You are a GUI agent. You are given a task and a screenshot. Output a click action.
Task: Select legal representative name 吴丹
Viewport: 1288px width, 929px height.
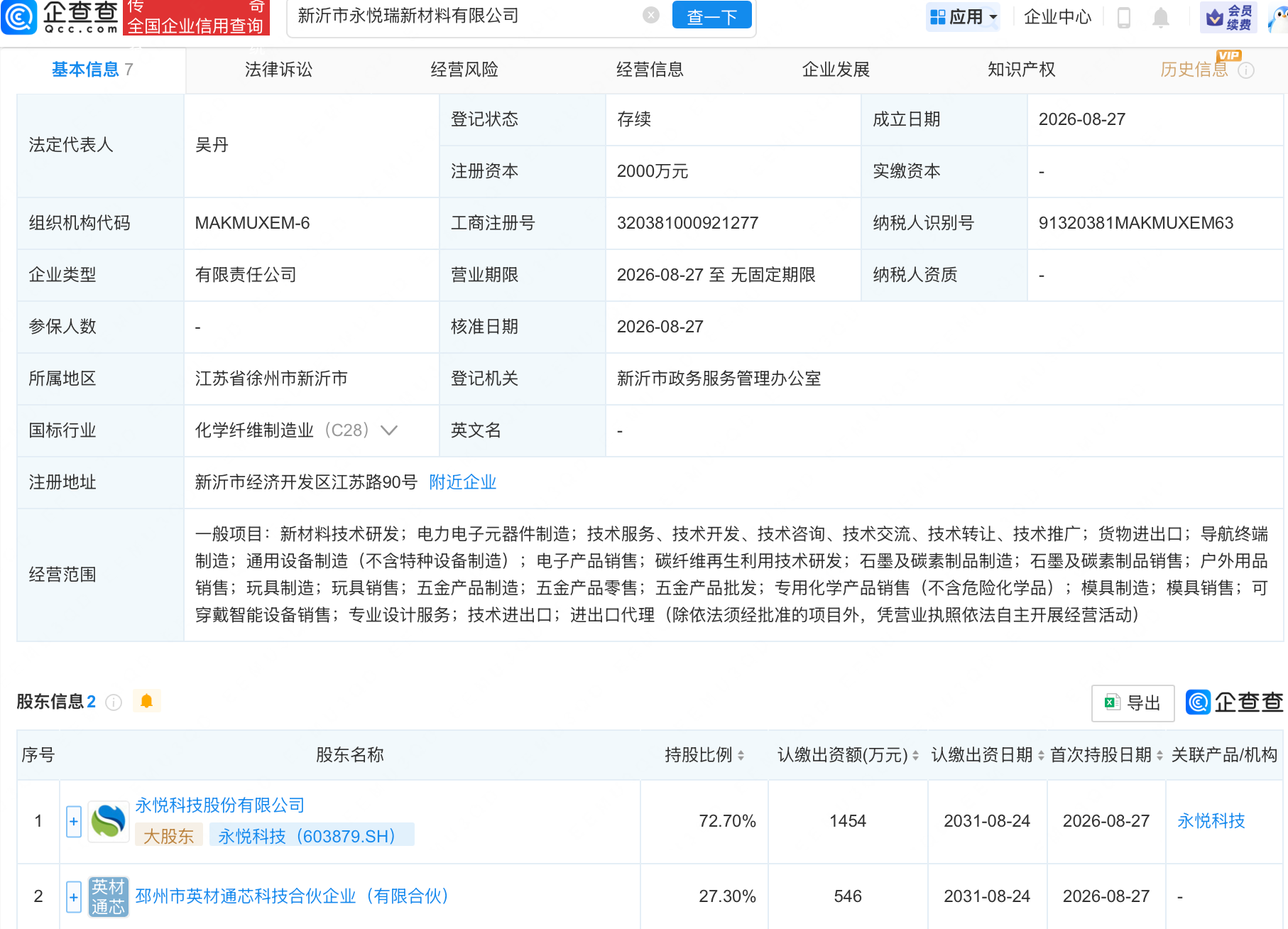[212, 145]
